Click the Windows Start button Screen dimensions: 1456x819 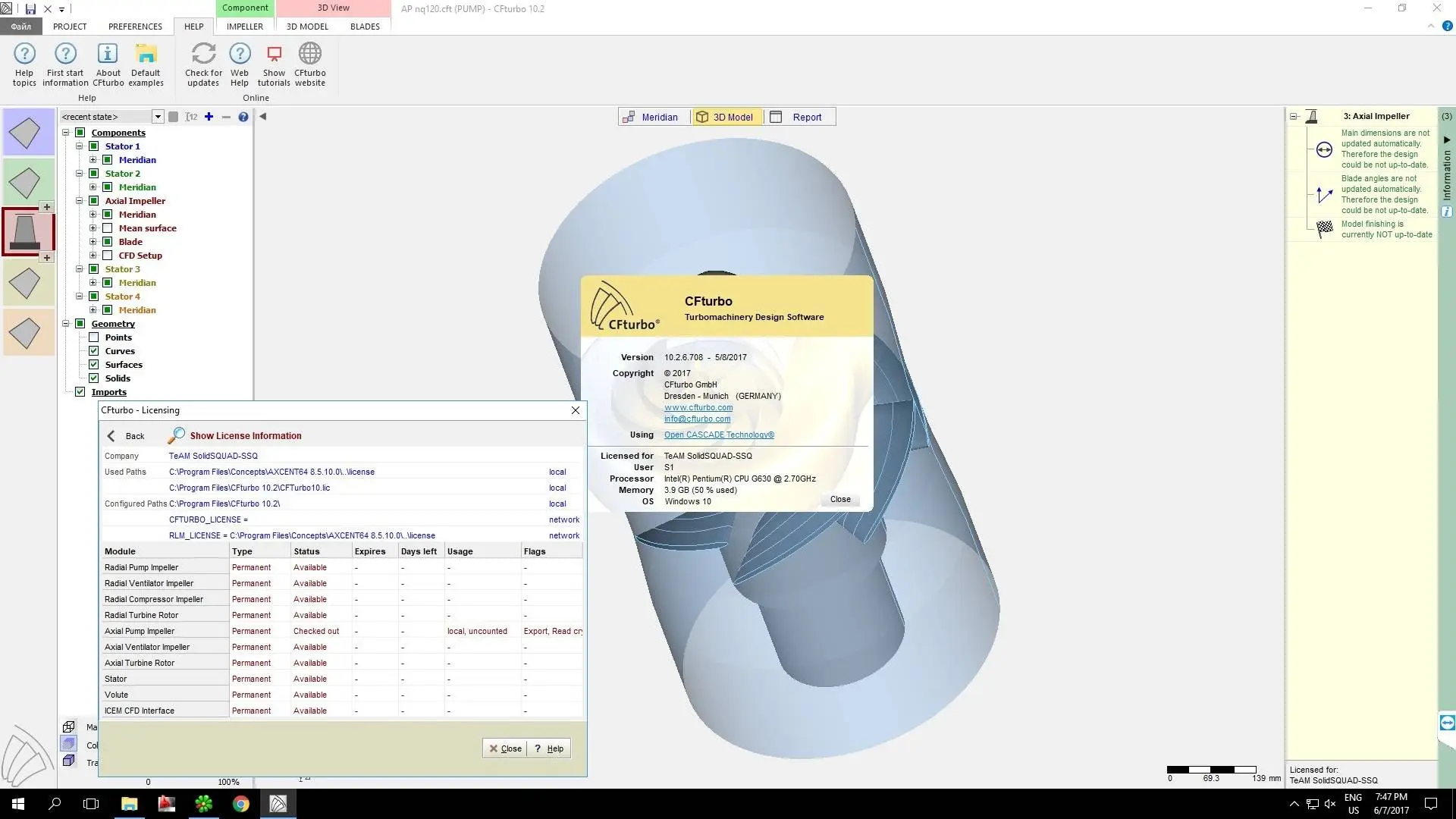click(18, 804)
